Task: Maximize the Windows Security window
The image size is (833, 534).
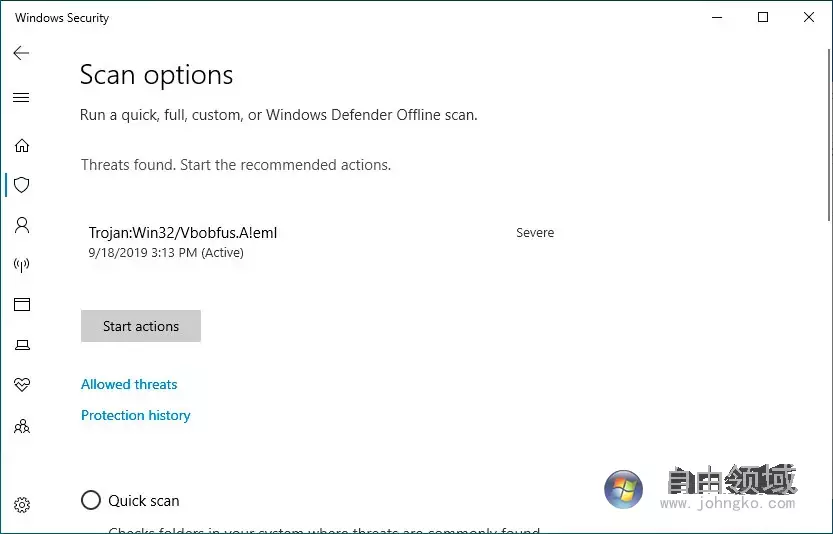Action: [763, 18]
